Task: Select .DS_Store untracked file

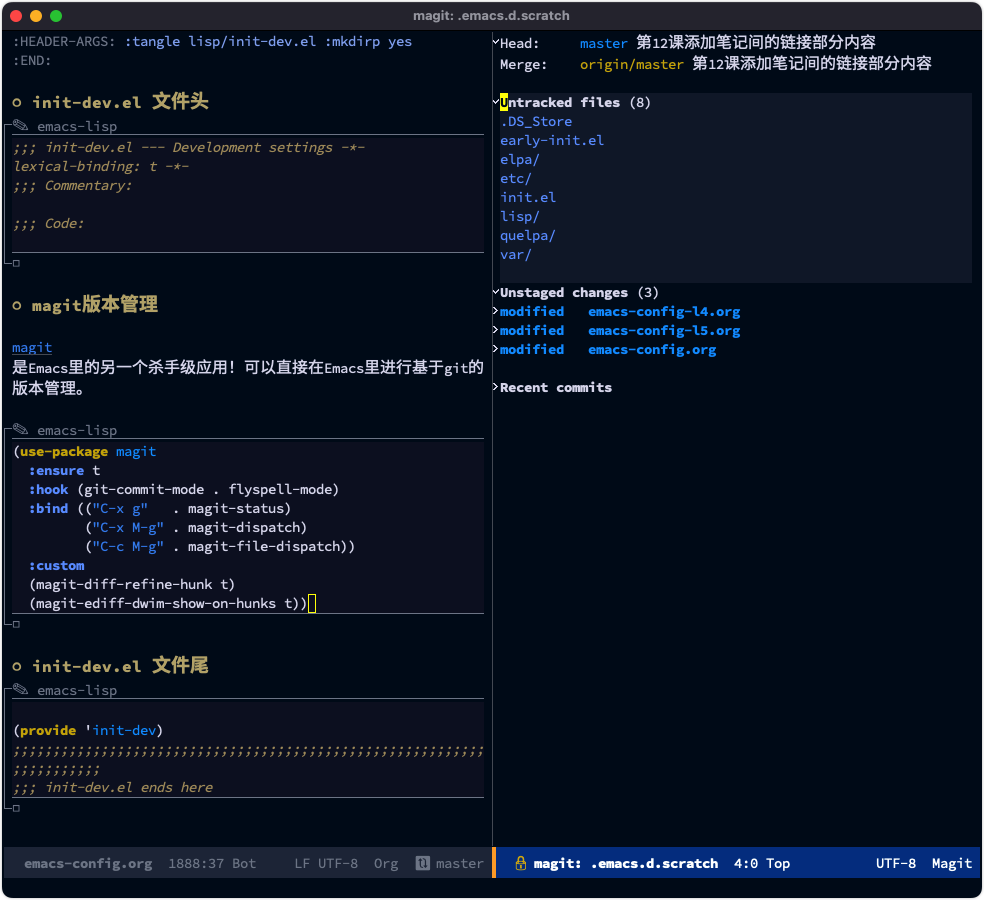Action: [x=536, y=121]
